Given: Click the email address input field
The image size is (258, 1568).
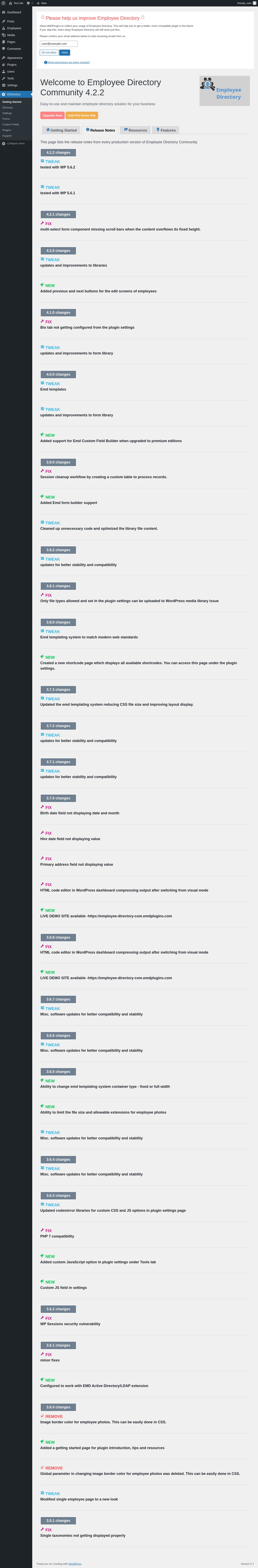Looking at the screenshot, I should 59,44.
